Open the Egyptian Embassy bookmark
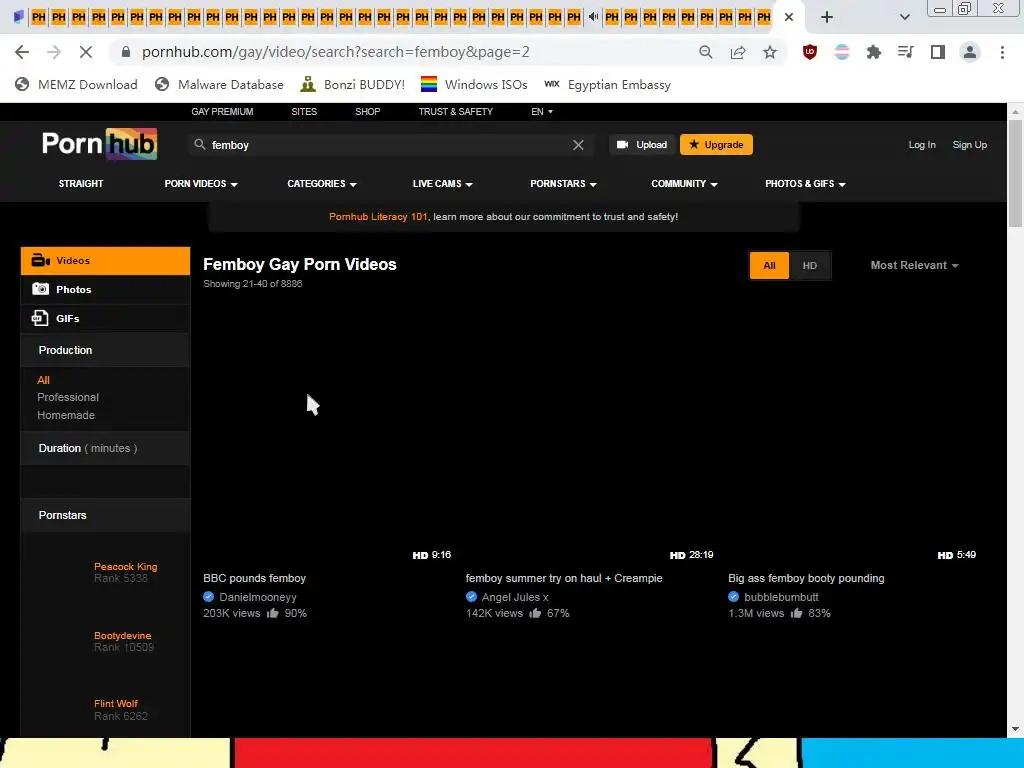 (x=607, y=84)
